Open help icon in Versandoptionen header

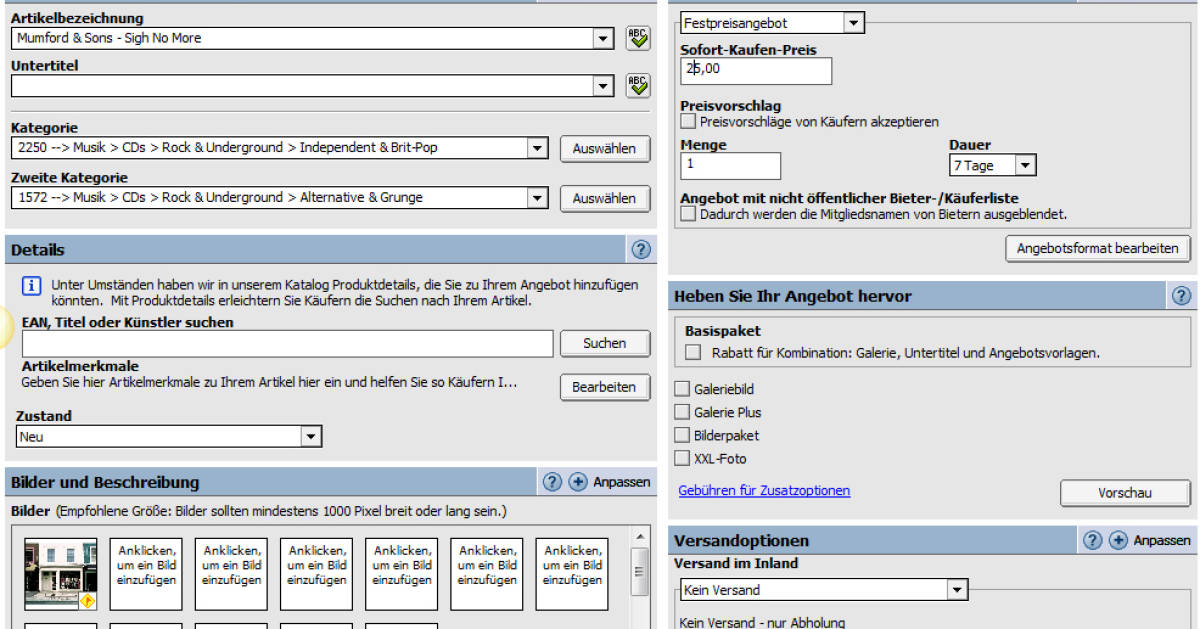[x=1092, y=540]
